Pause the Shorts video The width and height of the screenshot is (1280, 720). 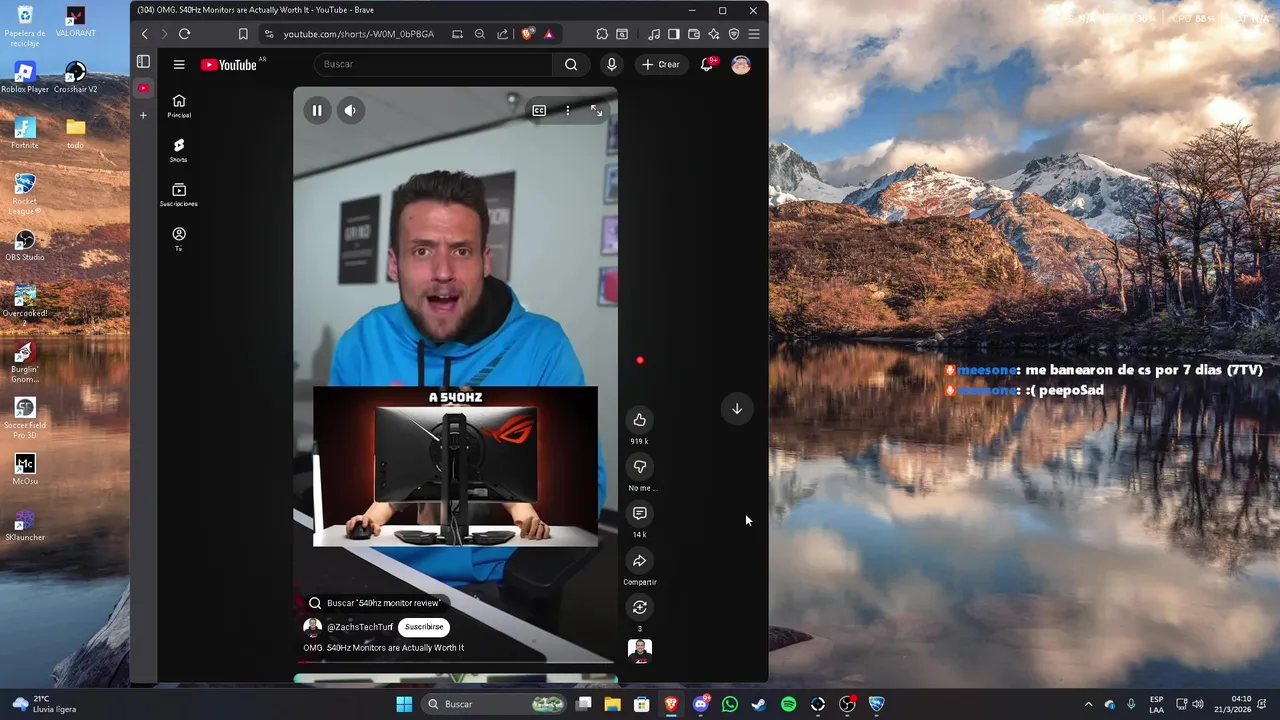317,111
